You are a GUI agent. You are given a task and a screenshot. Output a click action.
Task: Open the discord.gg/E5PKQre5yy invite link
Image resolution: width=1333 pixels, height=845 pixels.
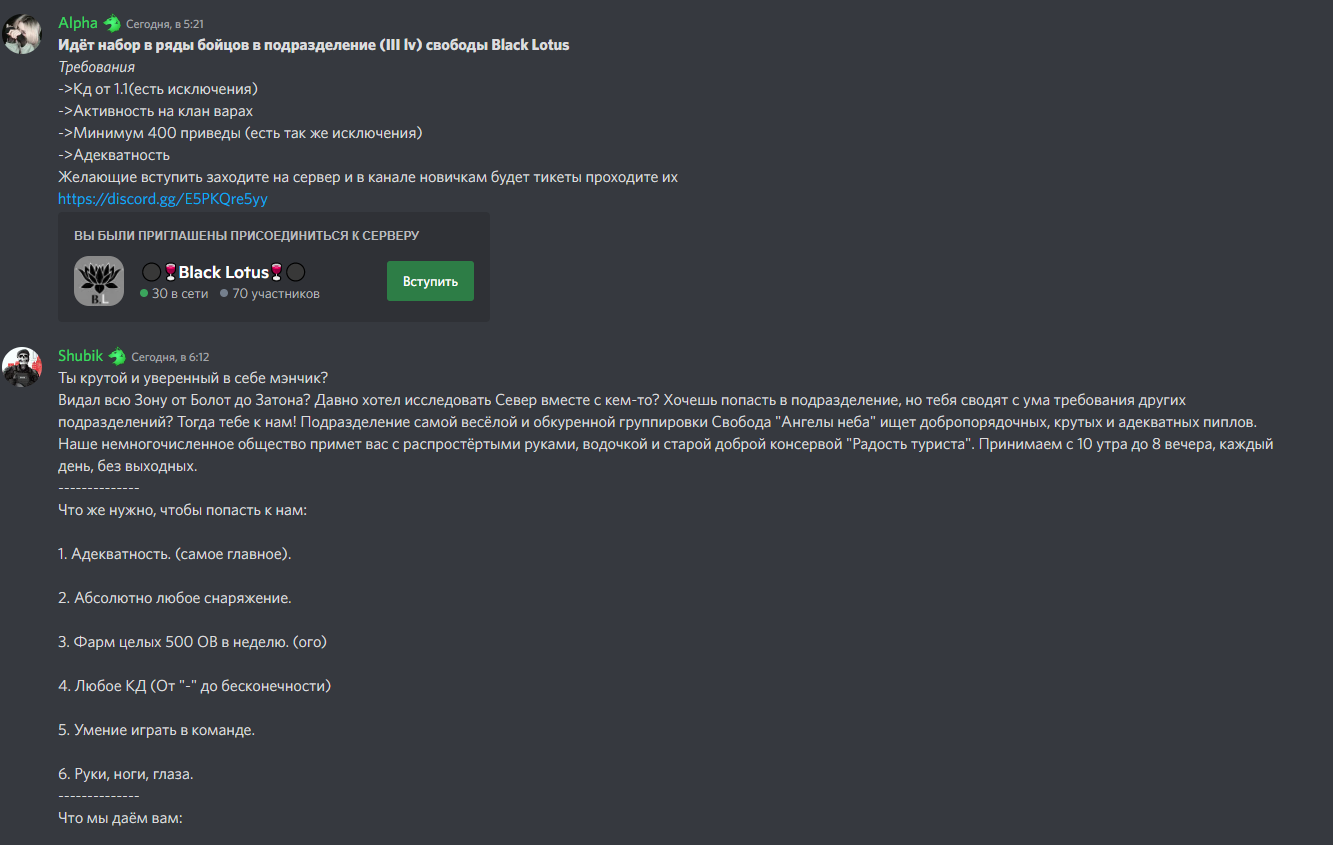163,199
